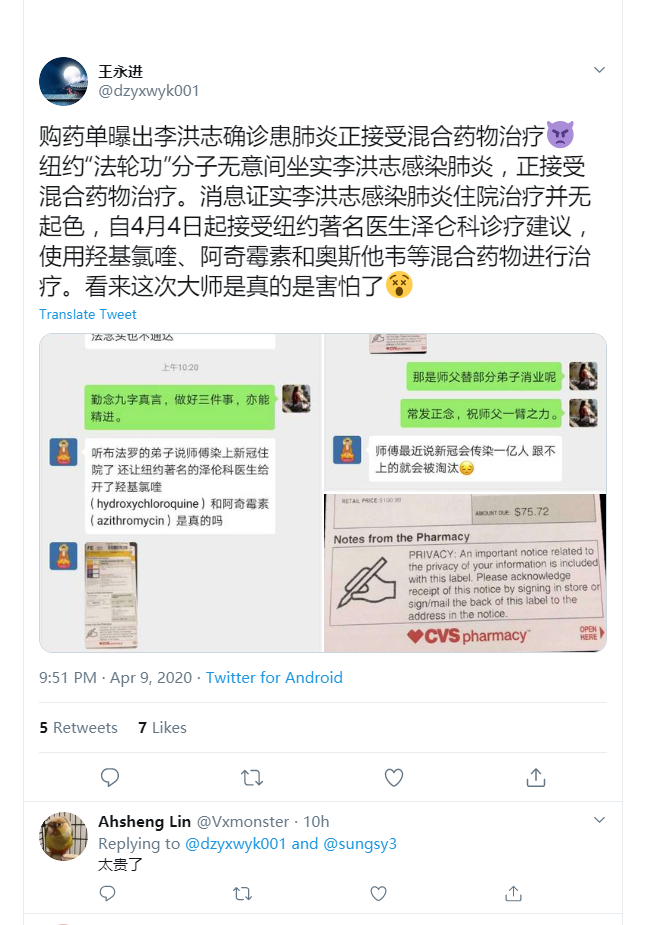Open the author's moon profile avatar
Viewport: 654px width, 925px height.
[x=63, y=81]
